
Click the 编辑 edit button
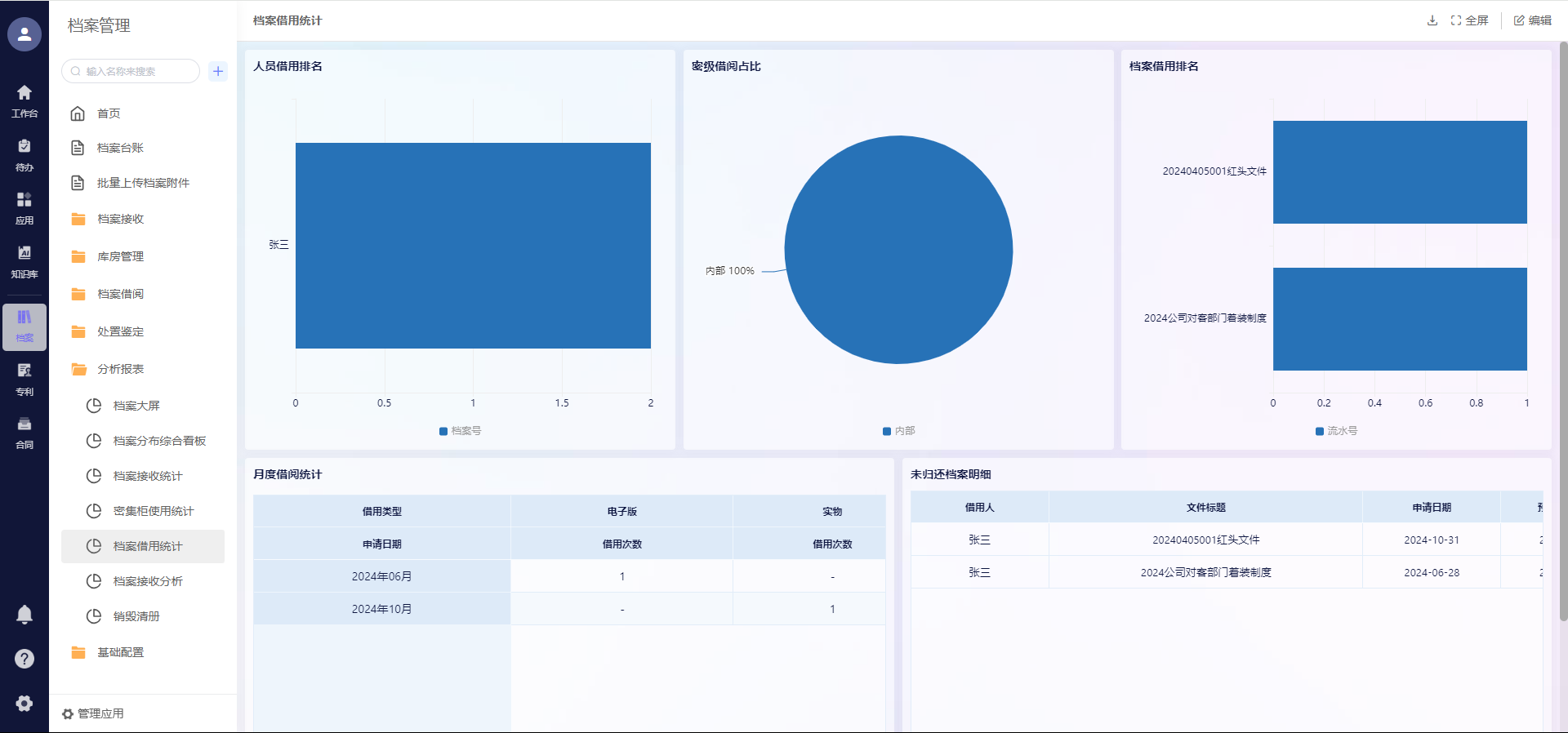pyautogui.click(x=1533, y=20)
